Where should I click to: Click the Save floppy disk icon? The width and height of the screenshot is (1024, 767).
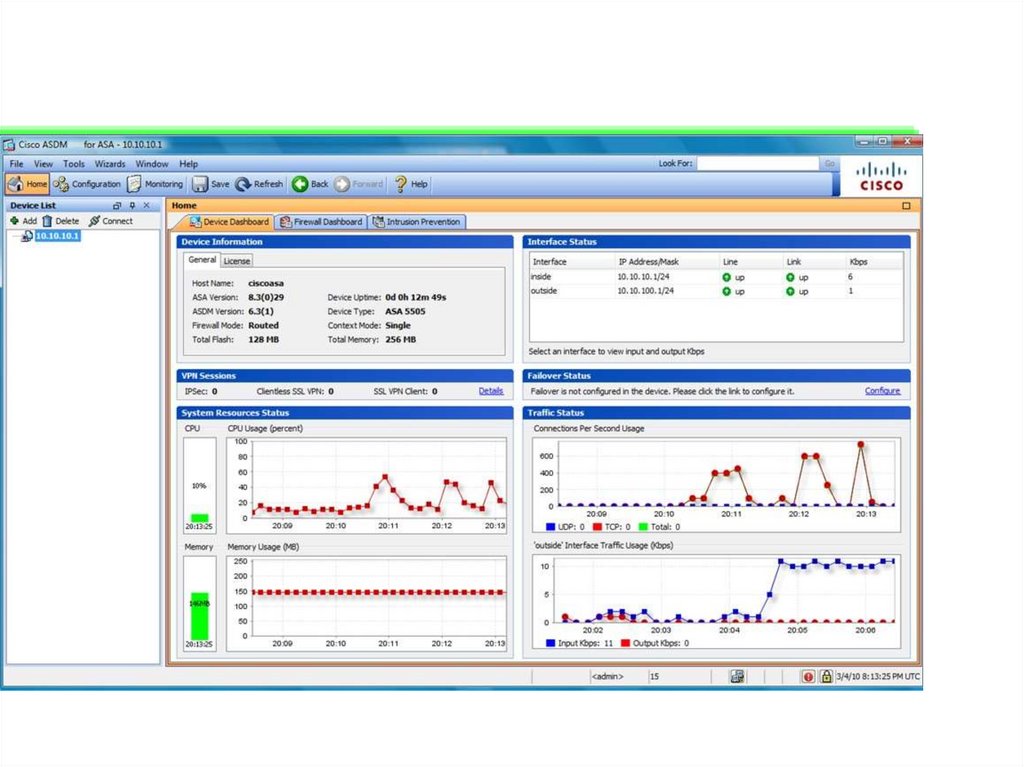click(199, 184)
